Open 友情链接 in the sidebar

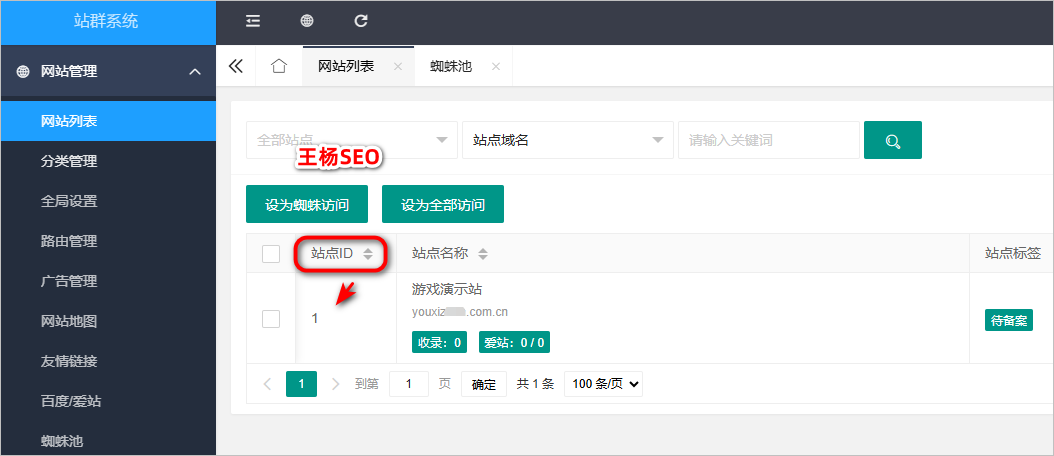[x=108, y=361]
